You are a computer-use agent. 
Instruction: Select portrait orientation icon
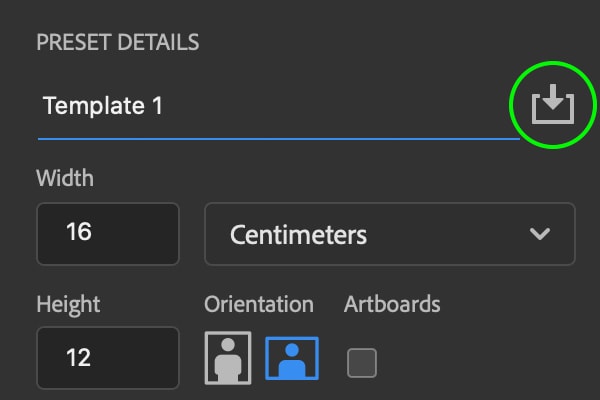point(228,358)
